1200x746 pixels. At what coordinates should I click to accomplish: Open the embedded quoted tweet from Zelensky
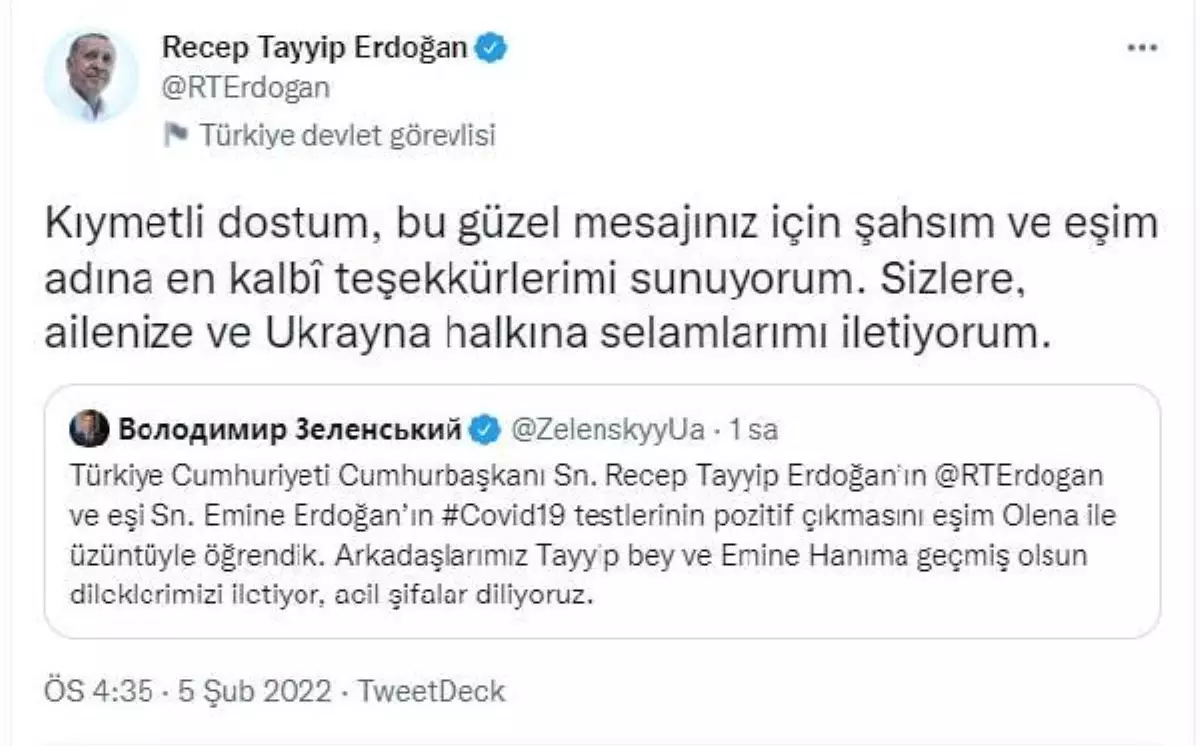point(600,510)
